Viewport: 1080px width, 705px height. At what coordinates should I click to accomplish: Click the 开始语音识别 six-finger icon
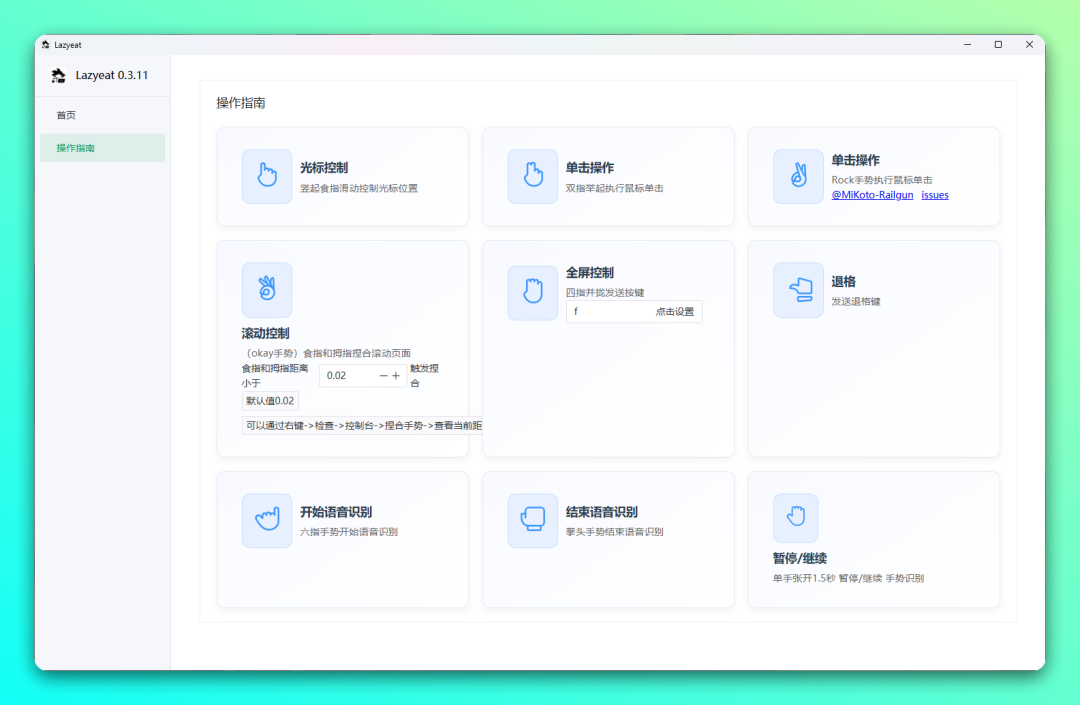tap(267, 520)
